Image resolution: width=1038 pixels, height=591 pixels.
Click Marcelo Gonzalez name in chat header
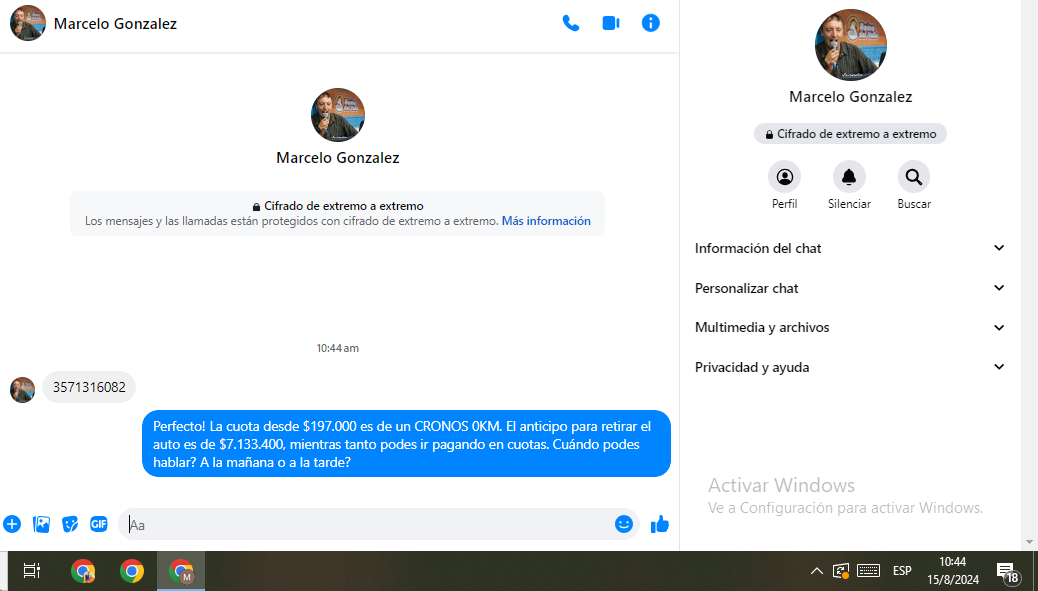115,23
